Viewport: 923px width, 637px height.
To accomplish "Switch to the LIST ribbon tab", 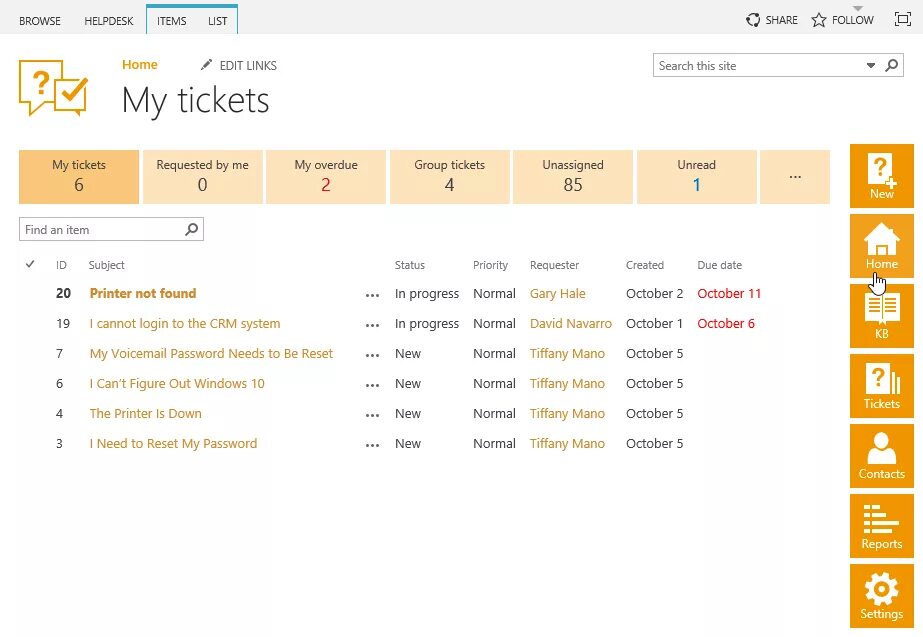I will pyautogui.click(x=217, y=21).
